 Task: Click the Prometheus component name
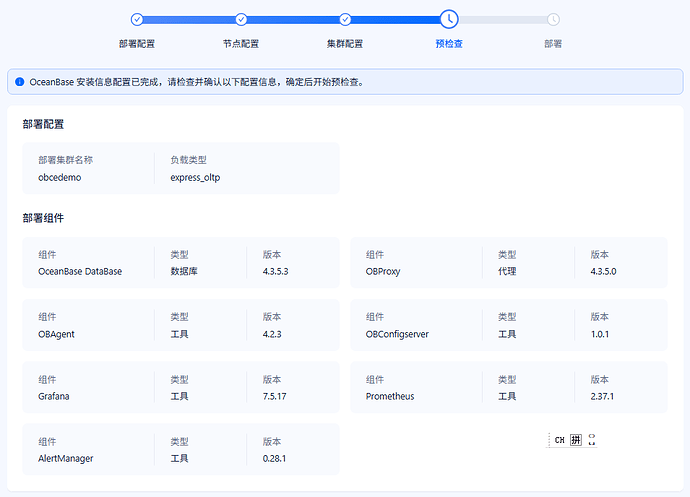390,396
